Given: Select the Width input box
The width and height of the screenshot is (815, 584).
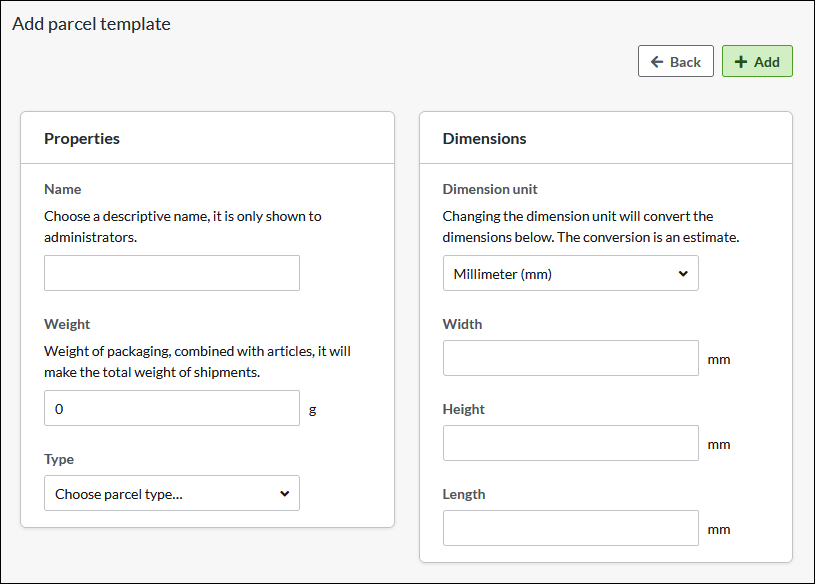Looking at the screenshot, I should 570,358.
